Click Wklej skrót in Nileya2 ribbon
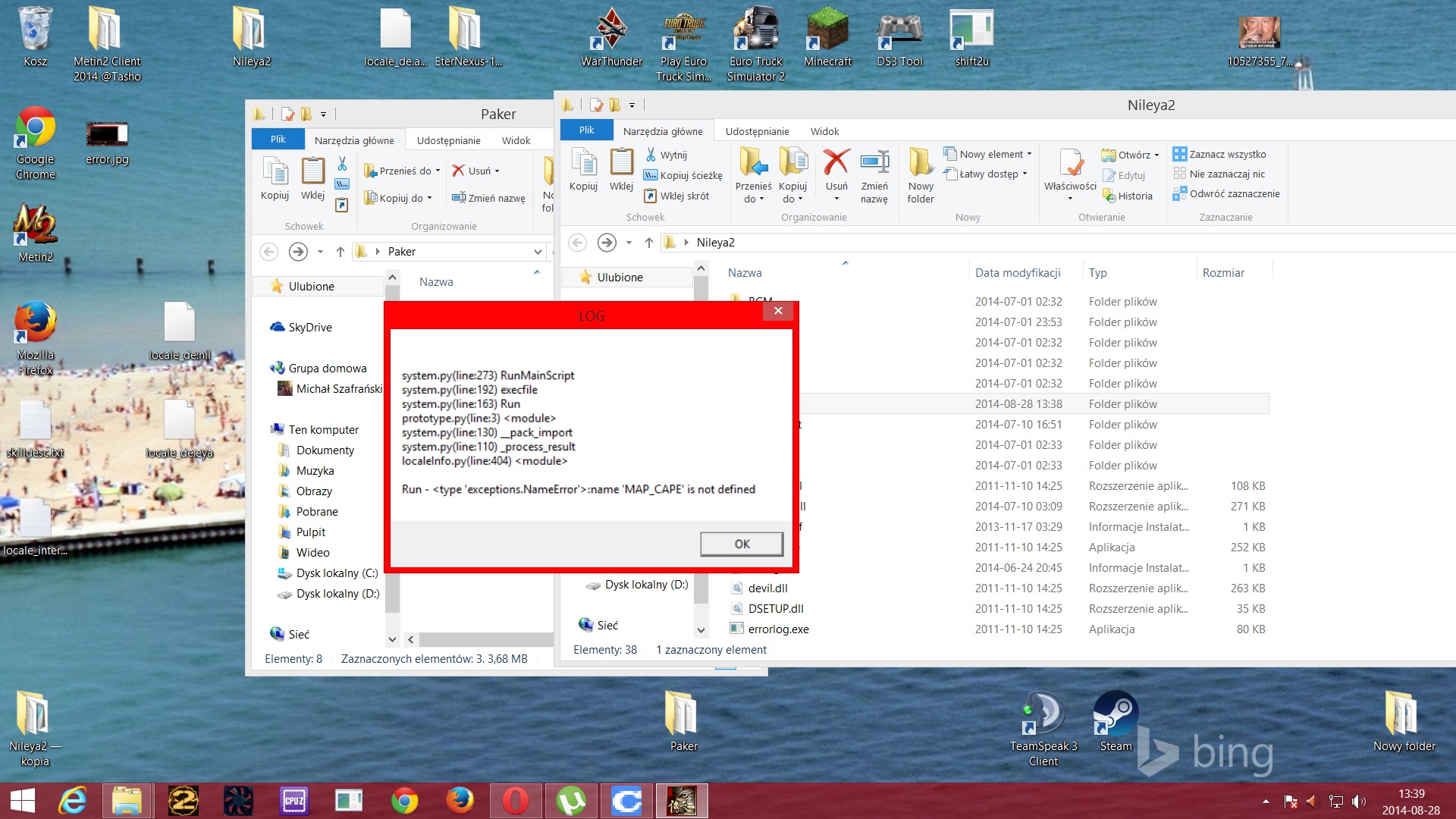This screenshot has width=1456, height=819. [x=676, y=196]
